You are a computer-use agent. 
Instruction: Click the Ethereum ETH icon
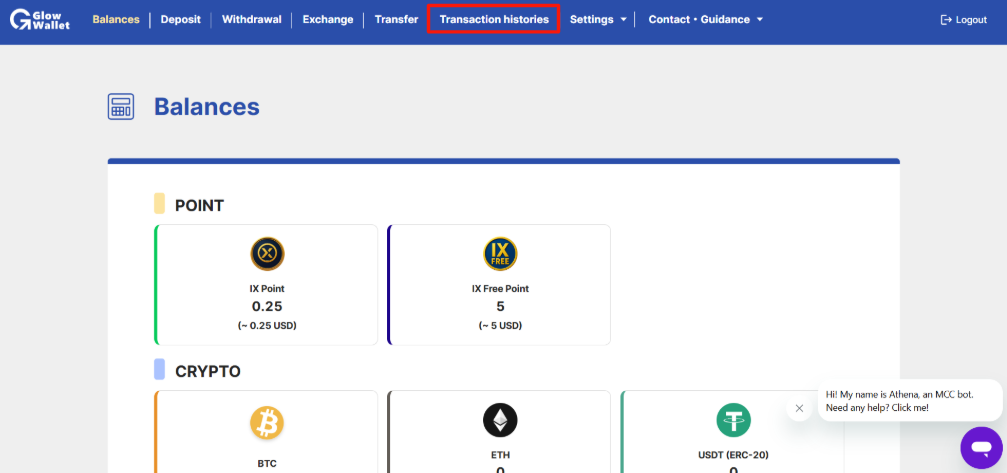500,420
